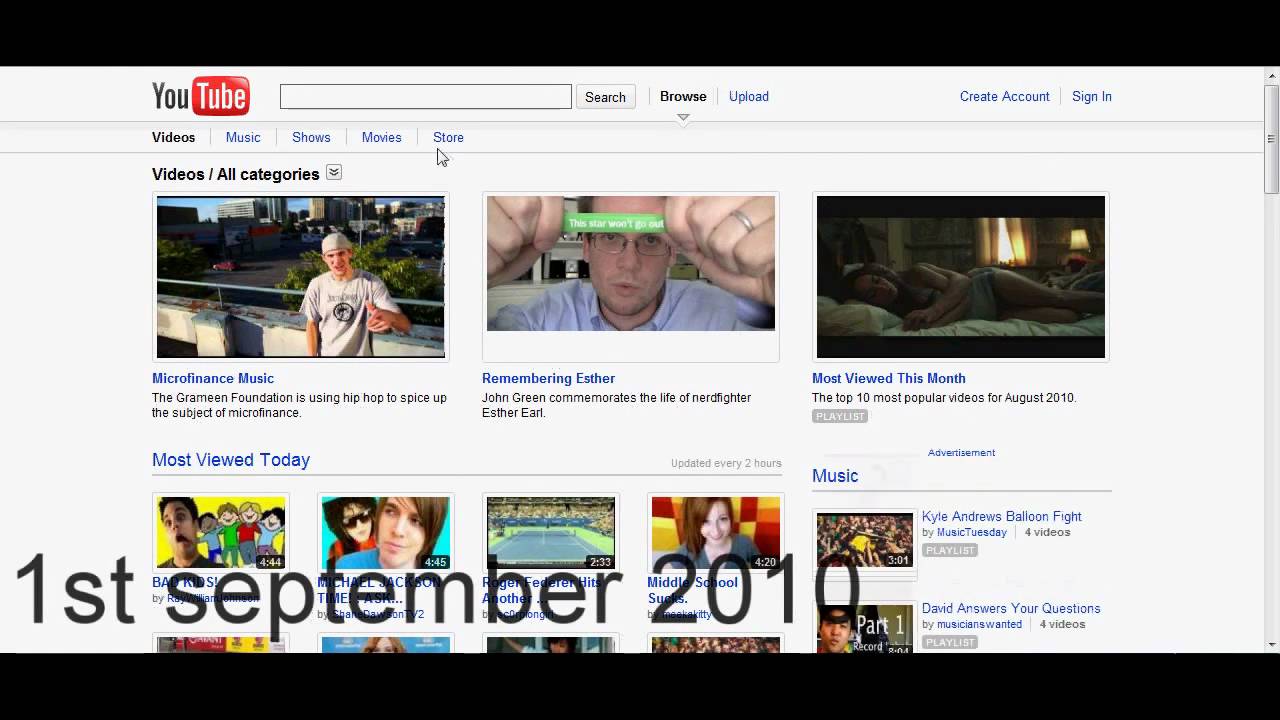
Task: Click the page scrollbar up arrow
Action: pos(1271,75)
